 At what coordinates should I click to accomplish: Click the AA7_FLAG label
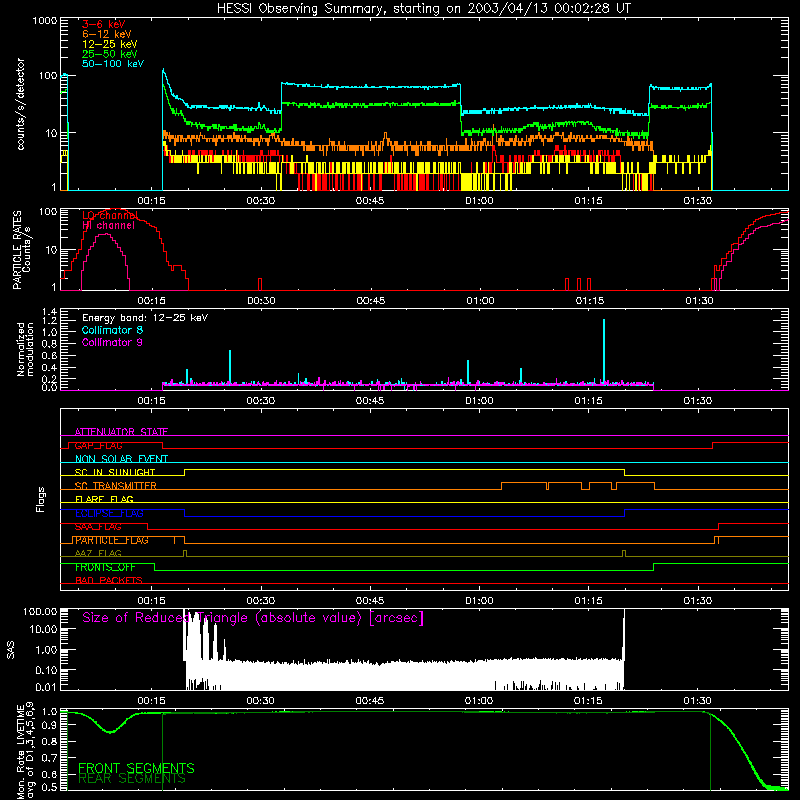pos(98,554)
